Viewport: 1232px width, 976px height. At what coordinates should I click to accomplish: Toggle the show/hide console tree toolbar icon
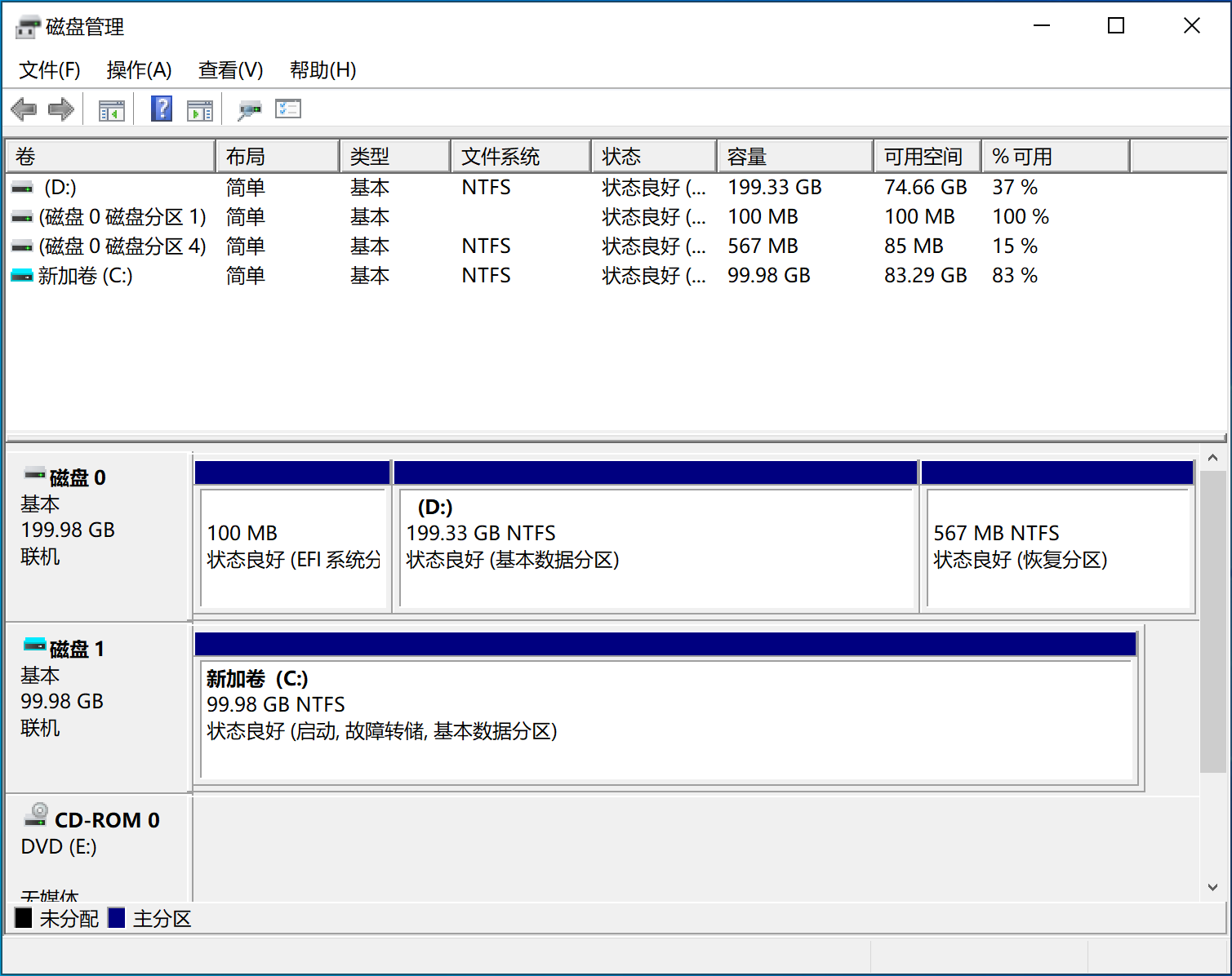[111, 109]
